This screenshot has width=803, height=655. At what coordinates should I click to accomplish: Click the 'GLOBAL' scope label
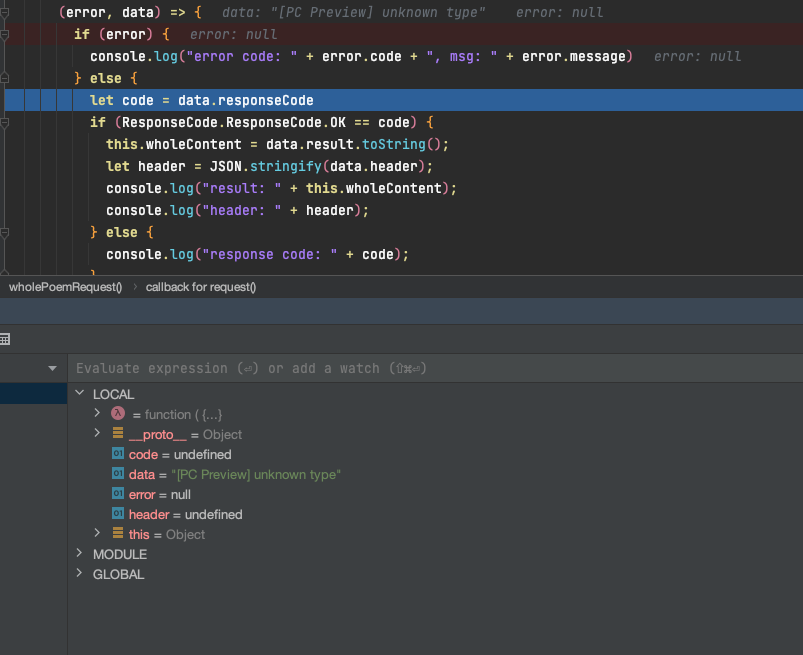point(118,574)
